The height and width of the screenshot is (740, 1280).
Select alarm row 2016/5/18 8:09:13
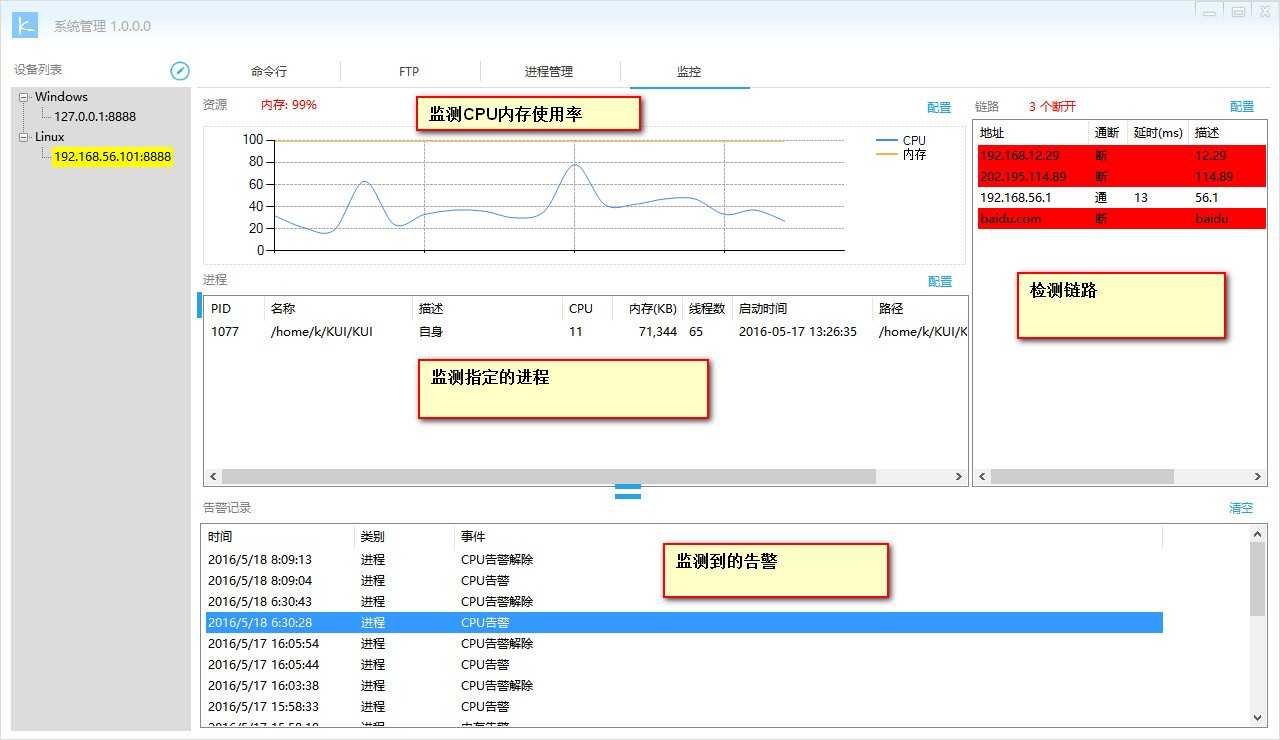(684, 559)
